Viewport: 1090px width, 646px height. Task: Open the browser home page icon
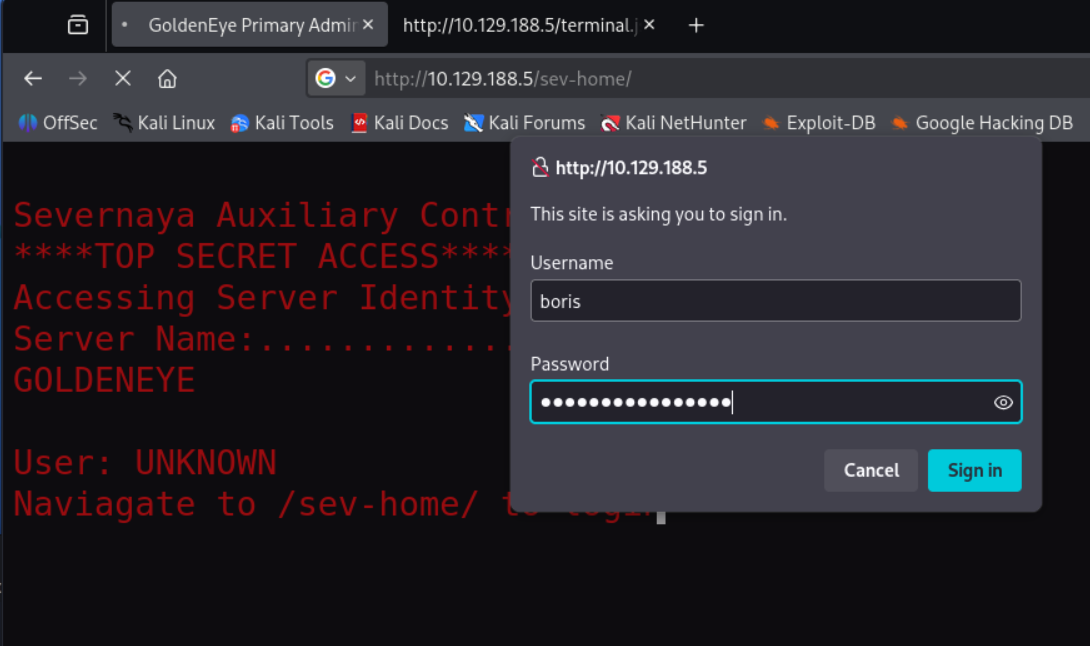pos(168,79)
